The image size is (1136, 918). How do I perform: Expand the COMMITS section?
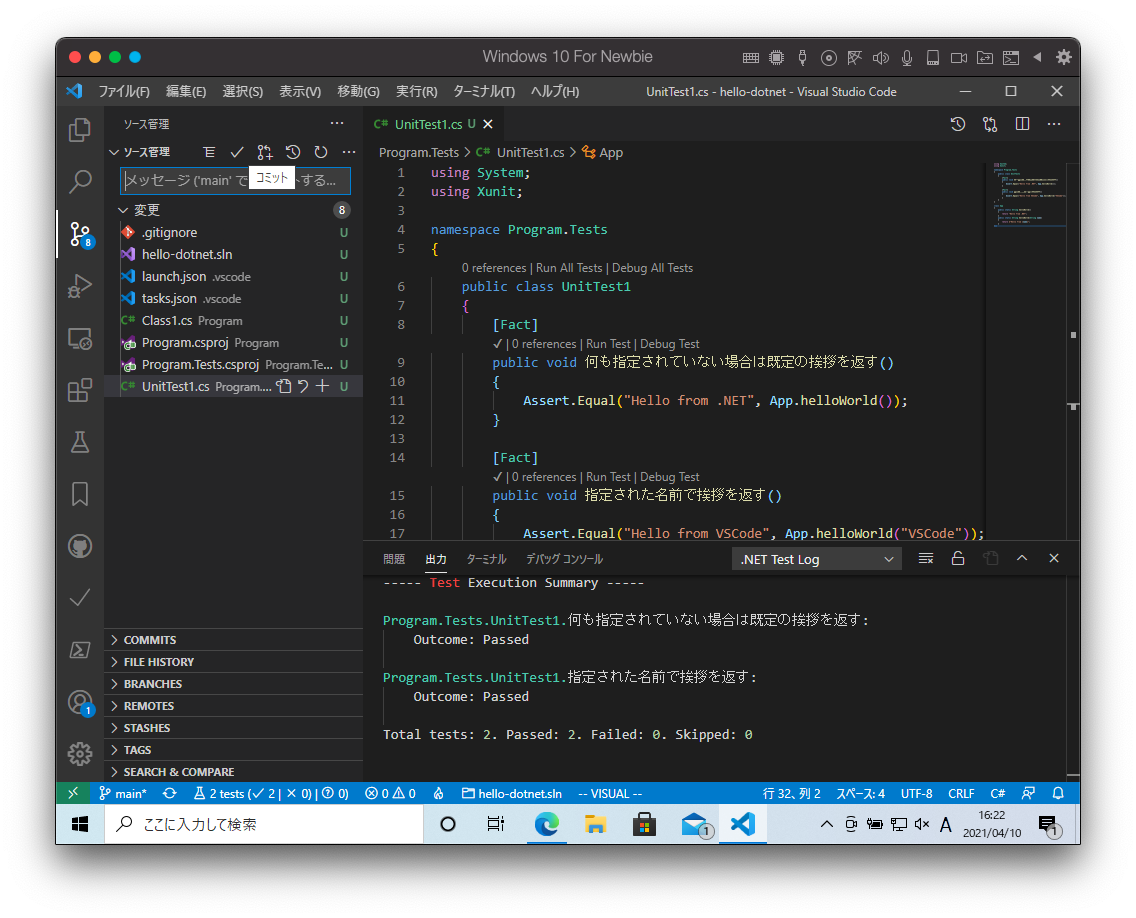150,640
